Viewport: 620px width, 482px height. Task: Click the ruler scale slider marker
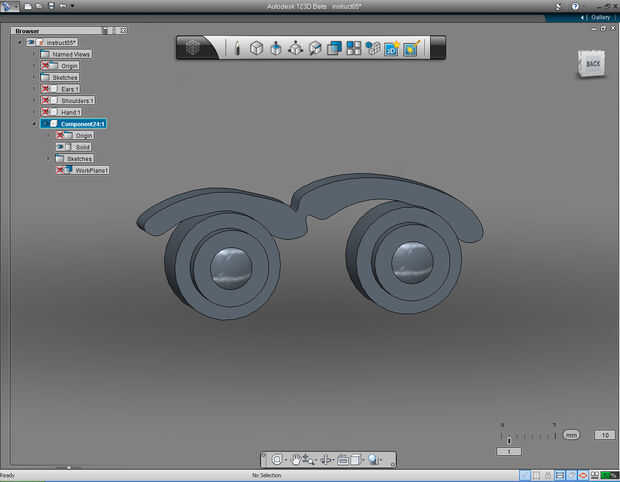point(509,439)
